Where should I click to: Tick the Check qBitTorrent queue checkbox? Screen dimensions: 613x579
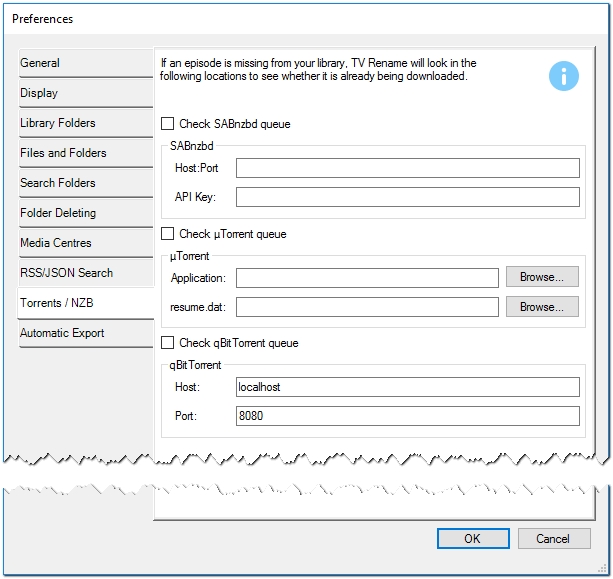coord(168,343)
